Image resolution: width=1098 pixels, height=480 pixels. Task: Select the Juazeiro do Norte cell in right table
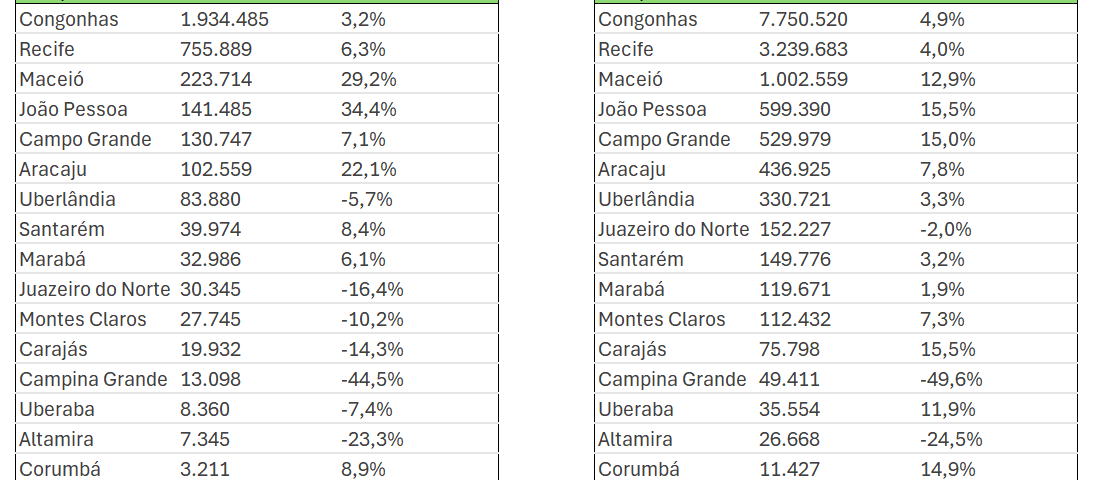click(674, 229)
